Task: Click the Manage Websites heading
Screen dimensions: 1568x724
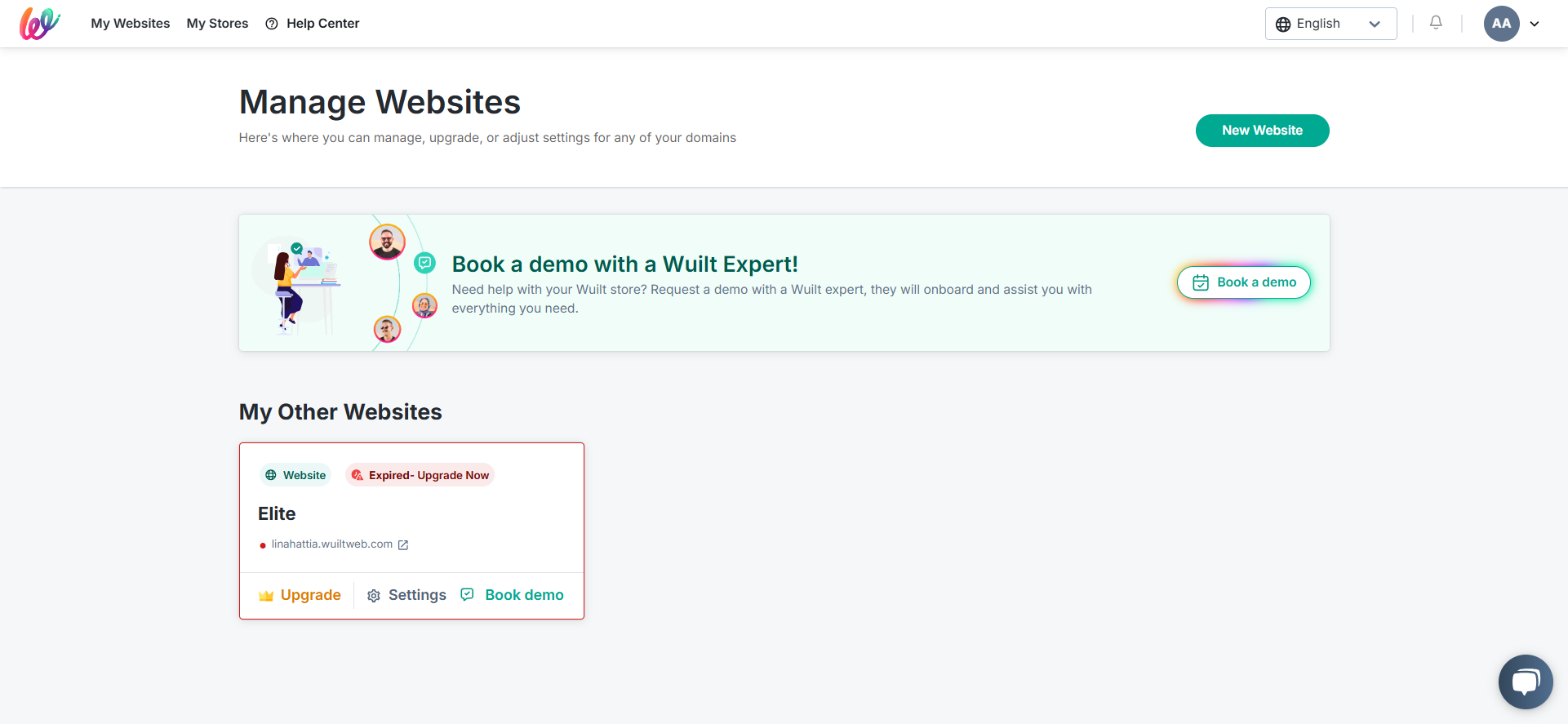Action: (x=380, y=102)
